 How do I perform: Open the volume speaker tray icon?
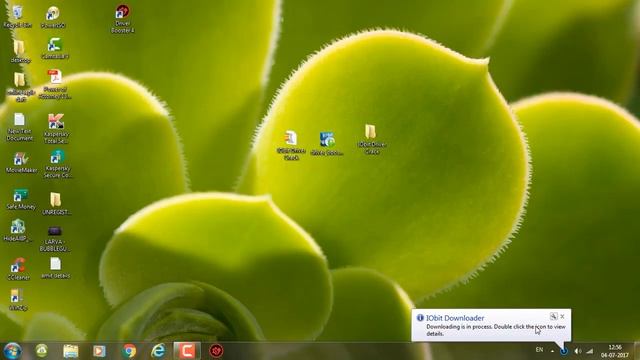(x=578, y=351)
